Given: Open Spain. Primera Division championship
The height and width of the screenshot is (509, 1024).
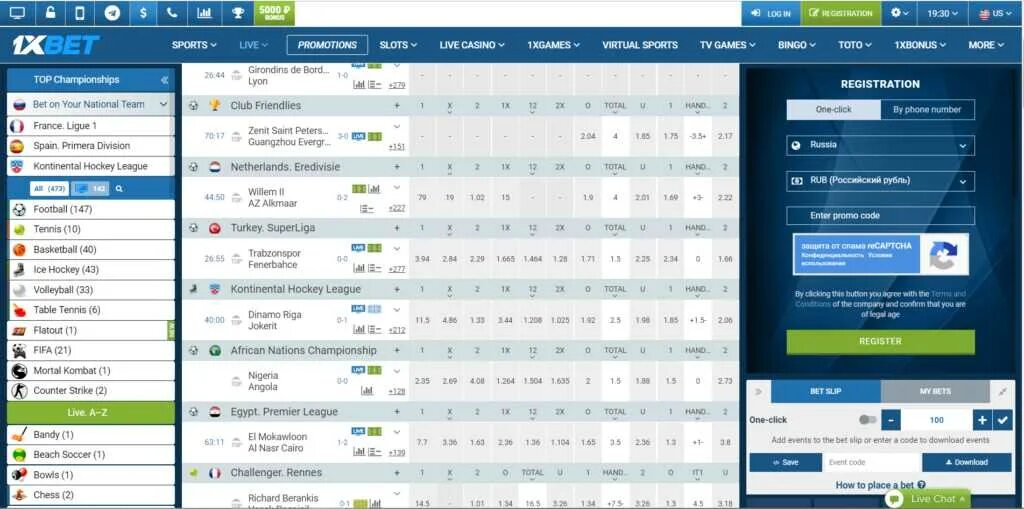Looking at the screenshot, I should point(91,146).
